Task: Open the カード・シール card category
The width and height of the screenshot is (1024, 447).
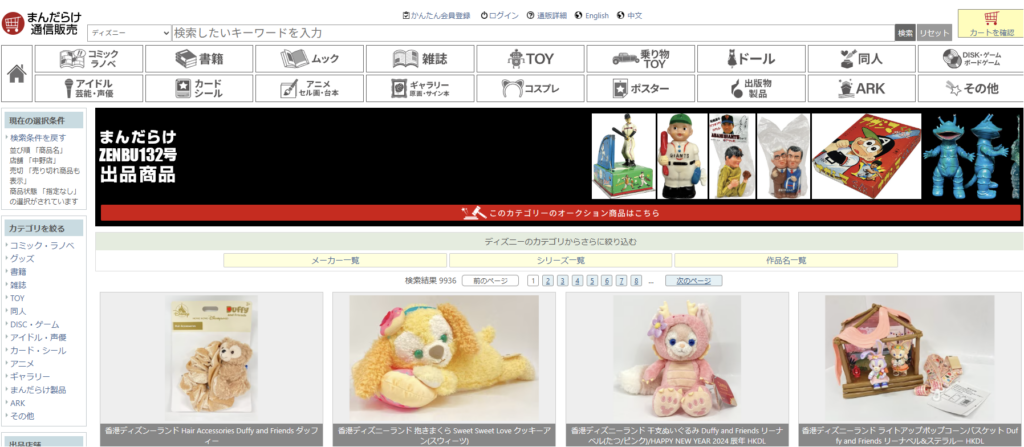Action: click(x=199, y=88)
